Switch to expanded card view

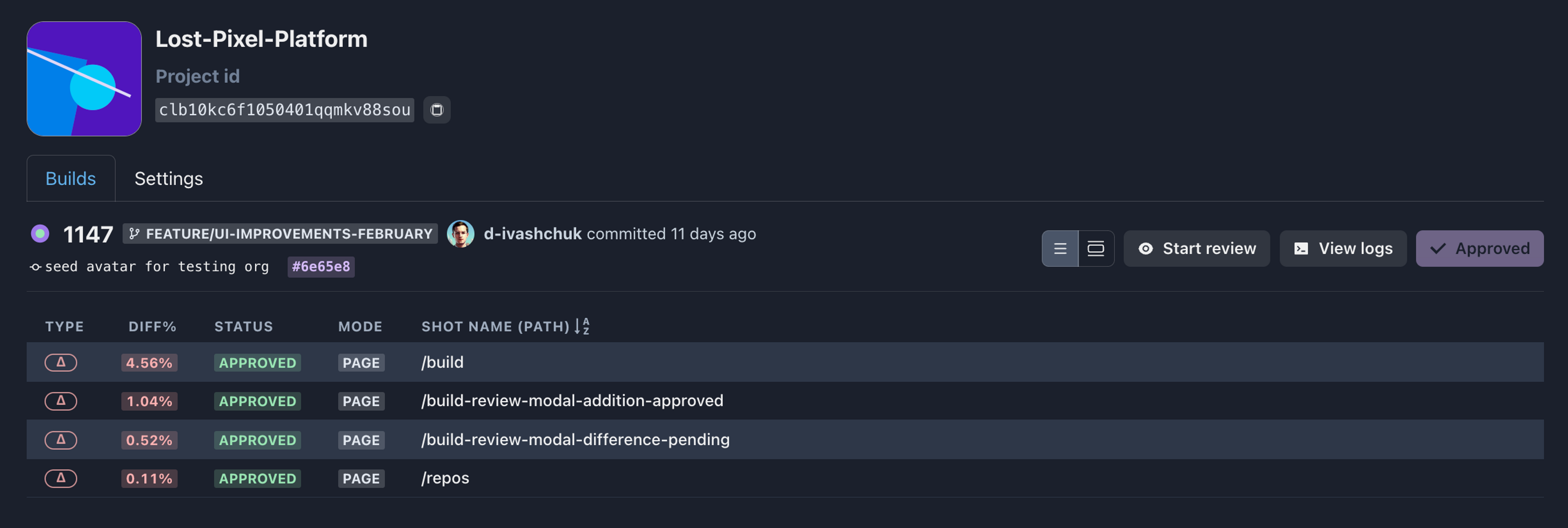[x=1096, y=249]
